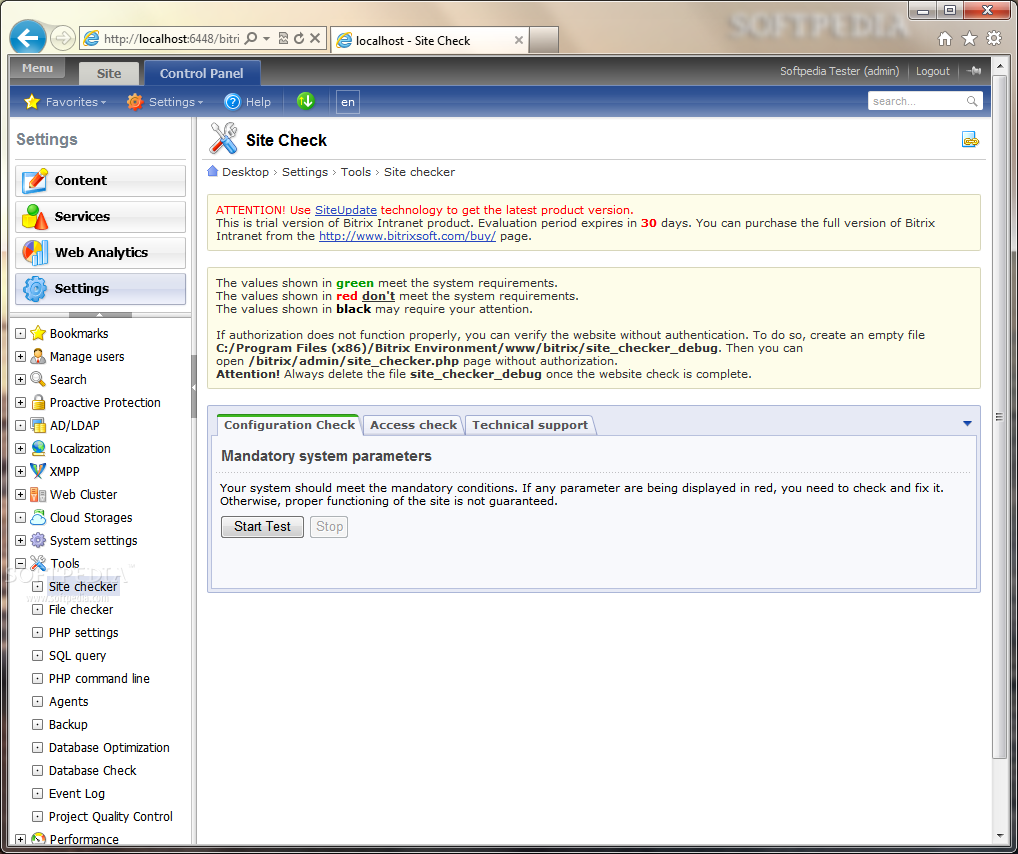This screenshot has width=1018, height=854.
Task: Click the Cloud Storages icon
Action: 38,517
